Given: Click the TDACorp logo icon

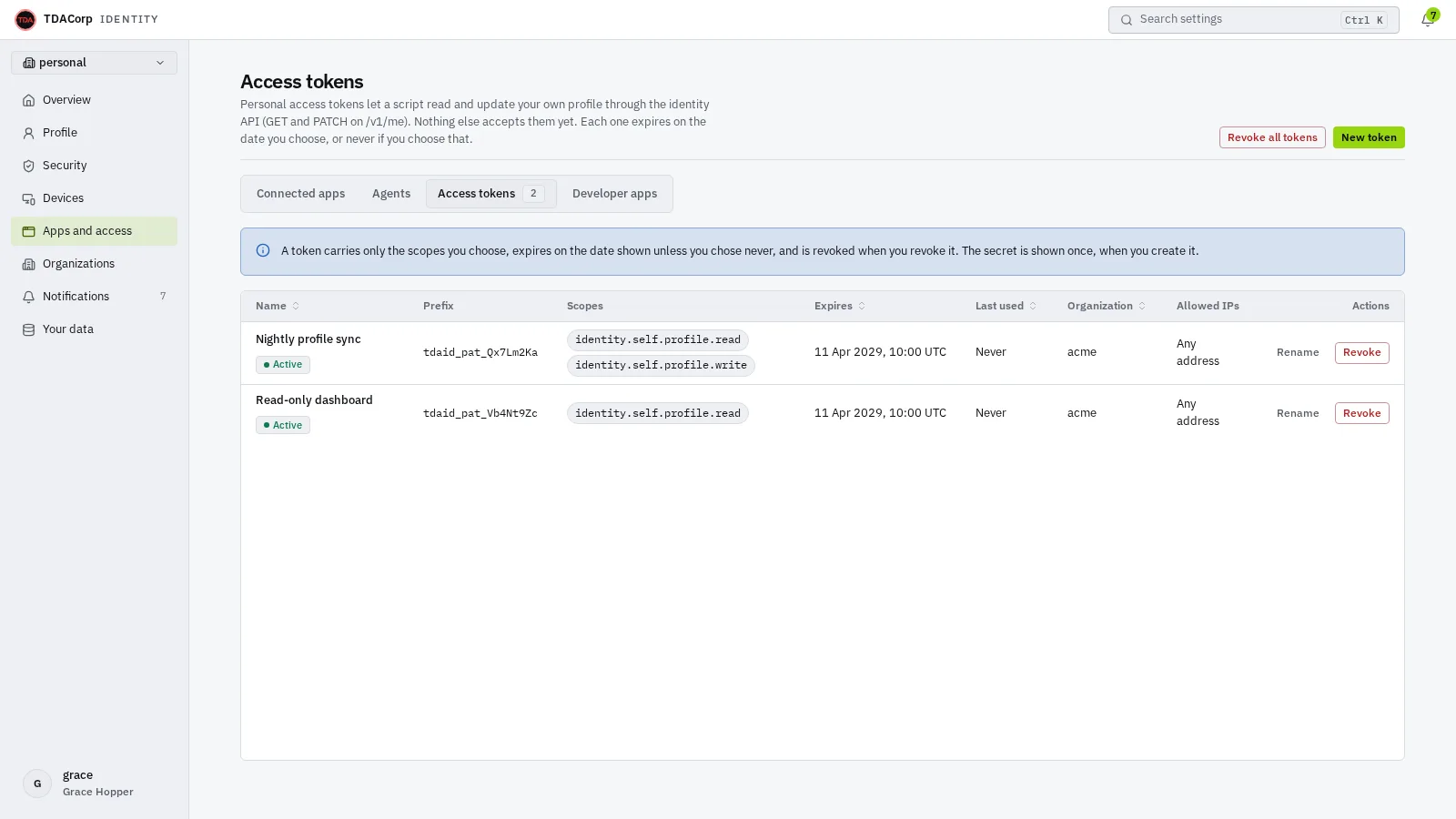Looking at the screenshot, I should tap(25, 19).
